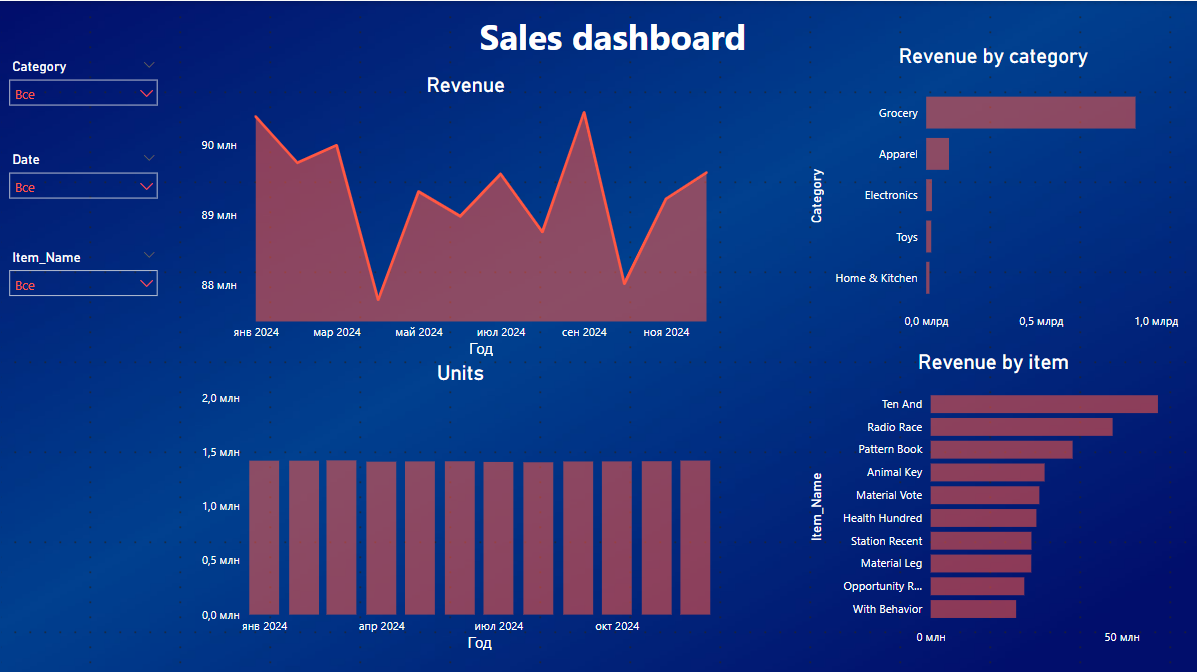Viewport: 1197px width, 672px height.
Task: Click the Revenue by category title
Action: pyautogui.click(x=993, y=57)
